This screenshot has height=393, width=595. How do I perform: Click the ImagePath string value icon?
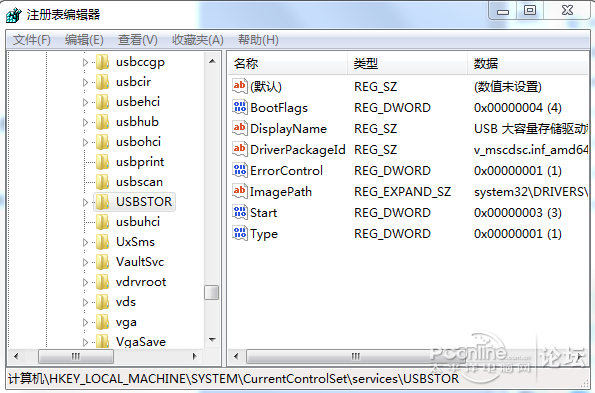coord(240,191)
